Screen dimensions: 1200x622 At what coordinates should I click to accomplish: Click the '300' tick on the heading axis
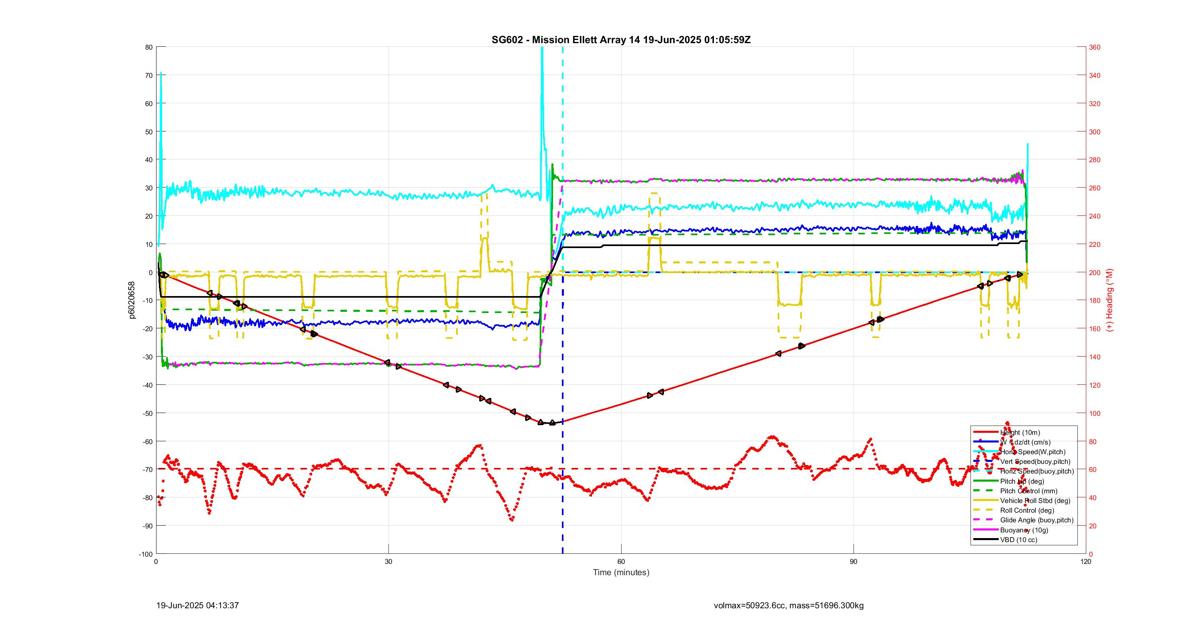1095,132
